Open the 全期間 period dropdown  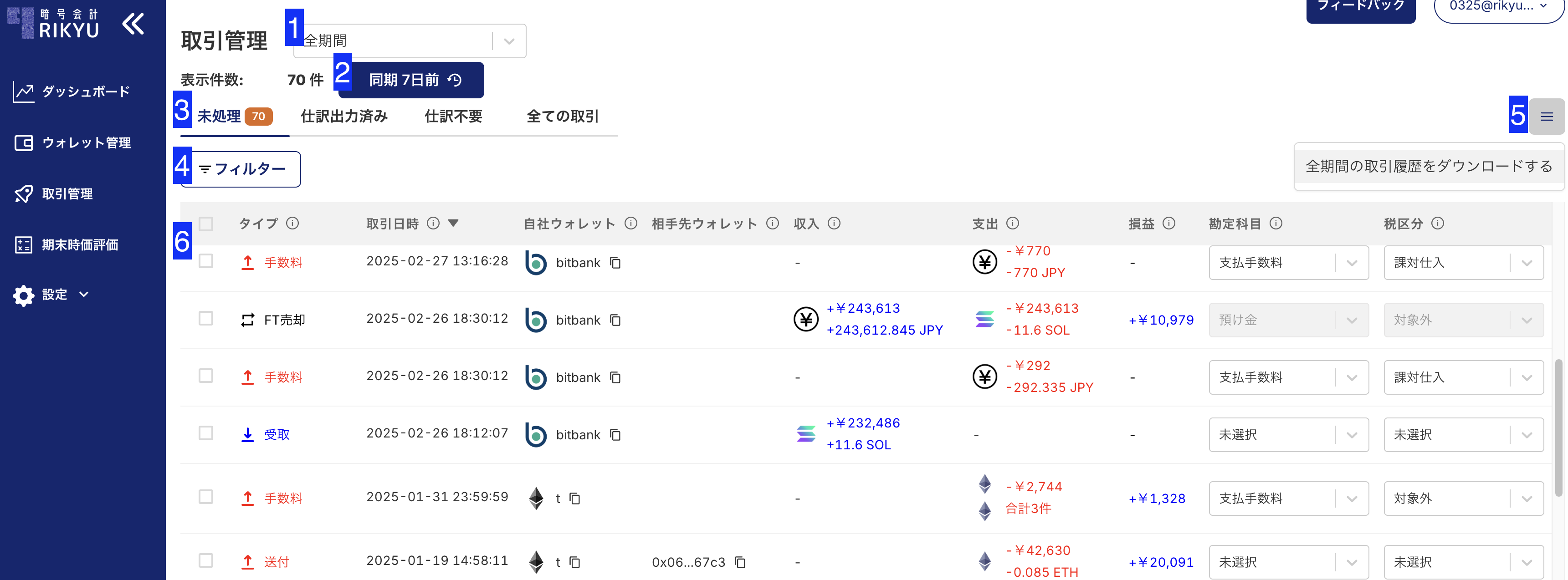[409, 41]
